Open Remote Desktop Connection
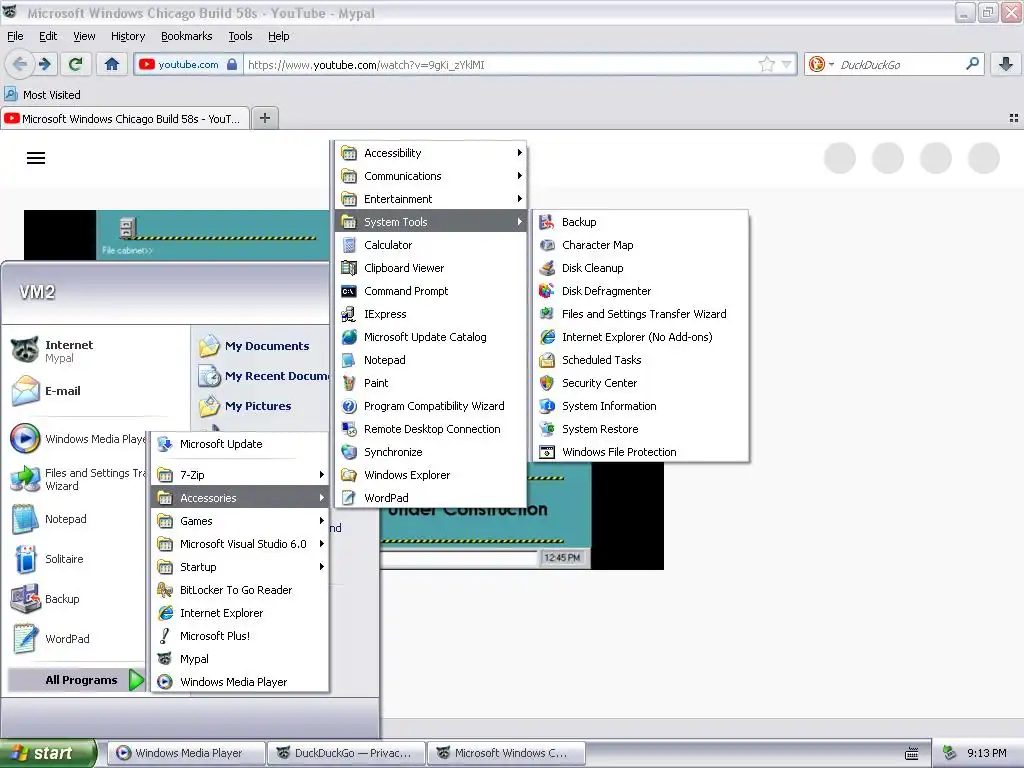The width and height of the screenshot is (1024, 768). (x=430, y=429)
